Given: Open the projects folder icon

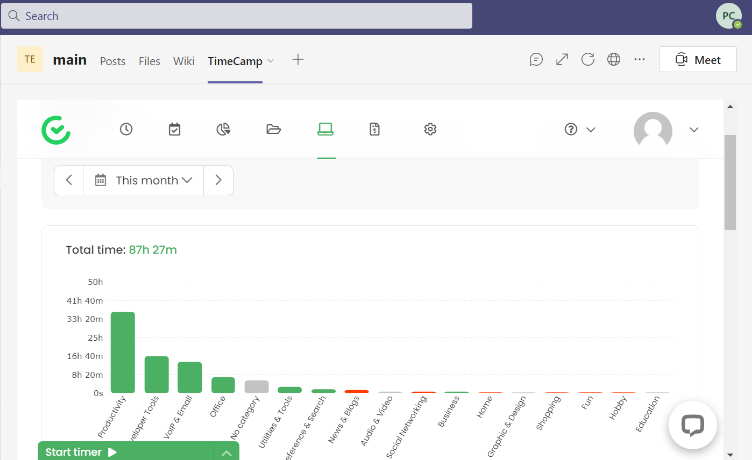Looking at the screenshot, I should tap(274, 129).
